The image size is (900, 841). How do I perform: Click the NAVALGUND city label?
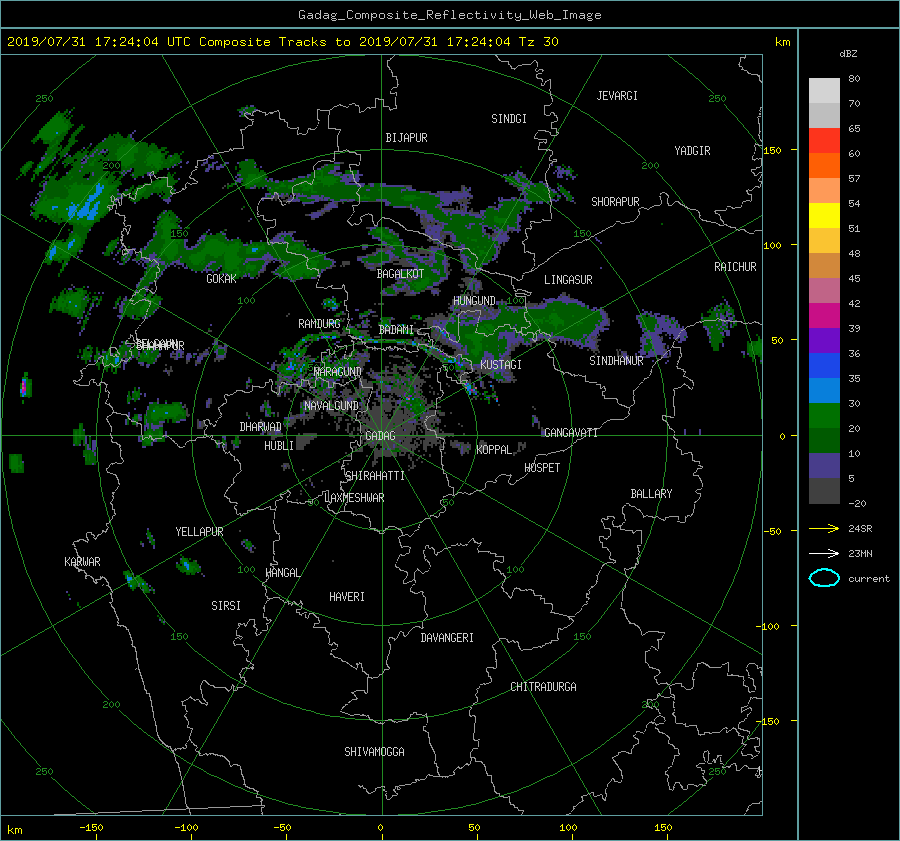[331, 406]
